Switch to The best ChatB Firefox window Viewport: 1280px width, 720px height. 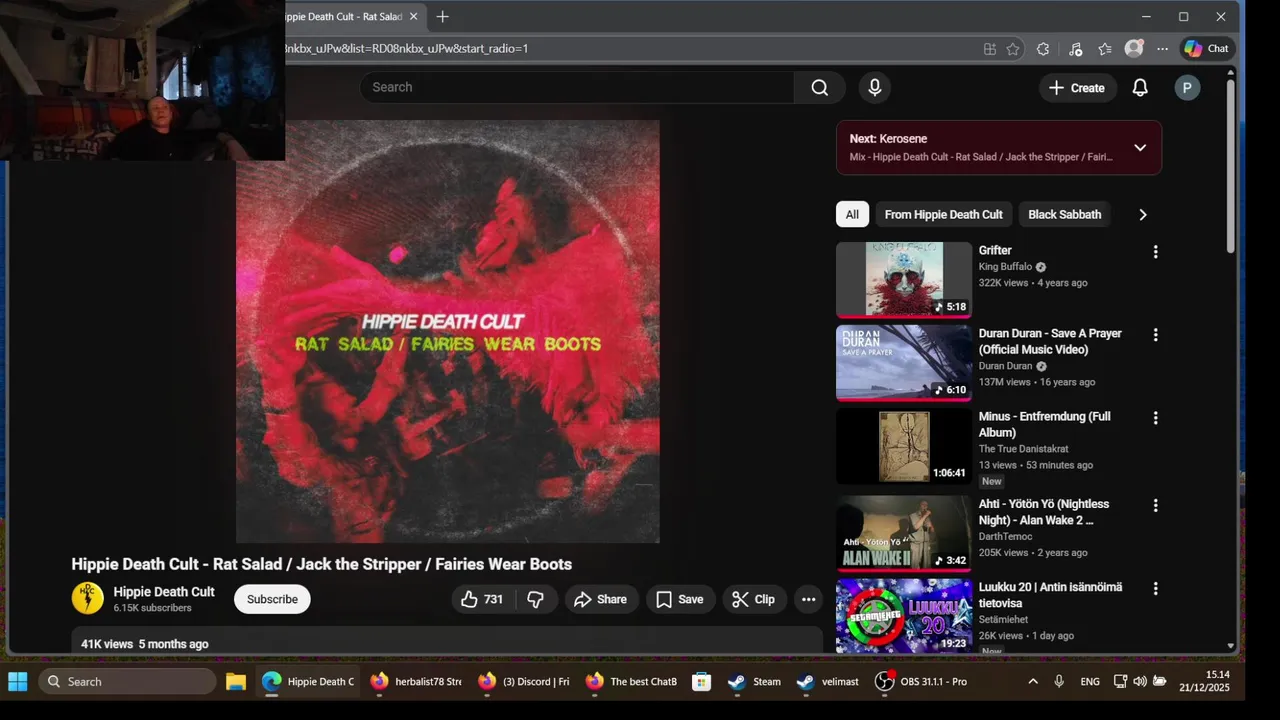(x=632, y=682)
